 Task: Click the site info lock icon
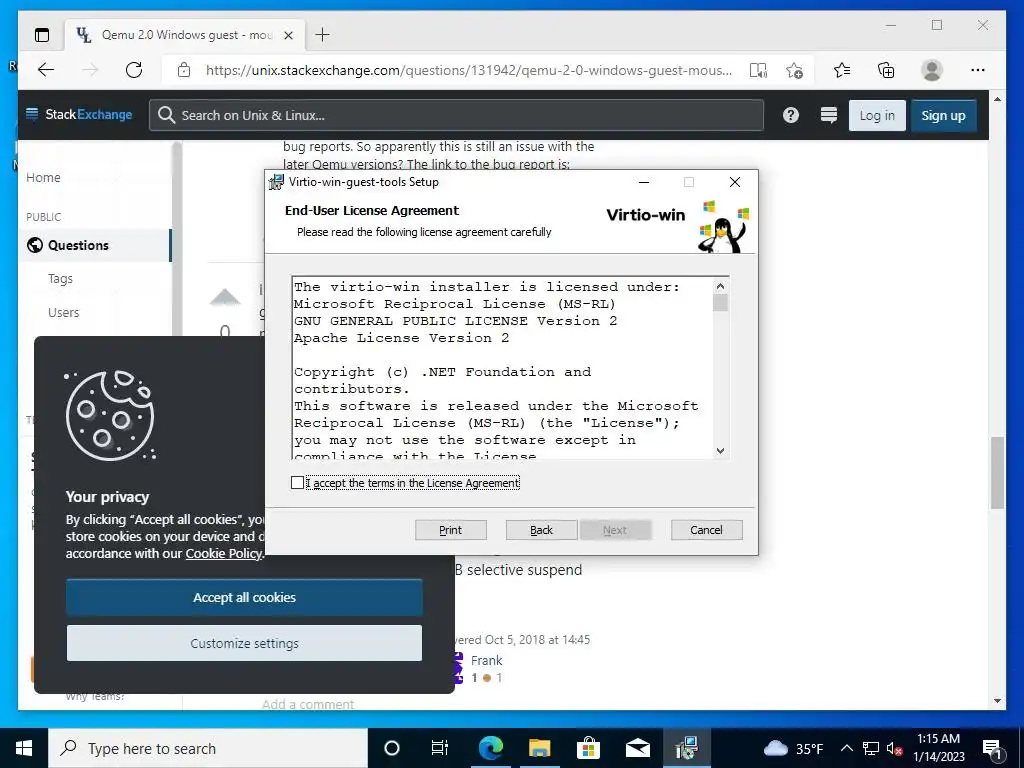click(x=184, y=70)
